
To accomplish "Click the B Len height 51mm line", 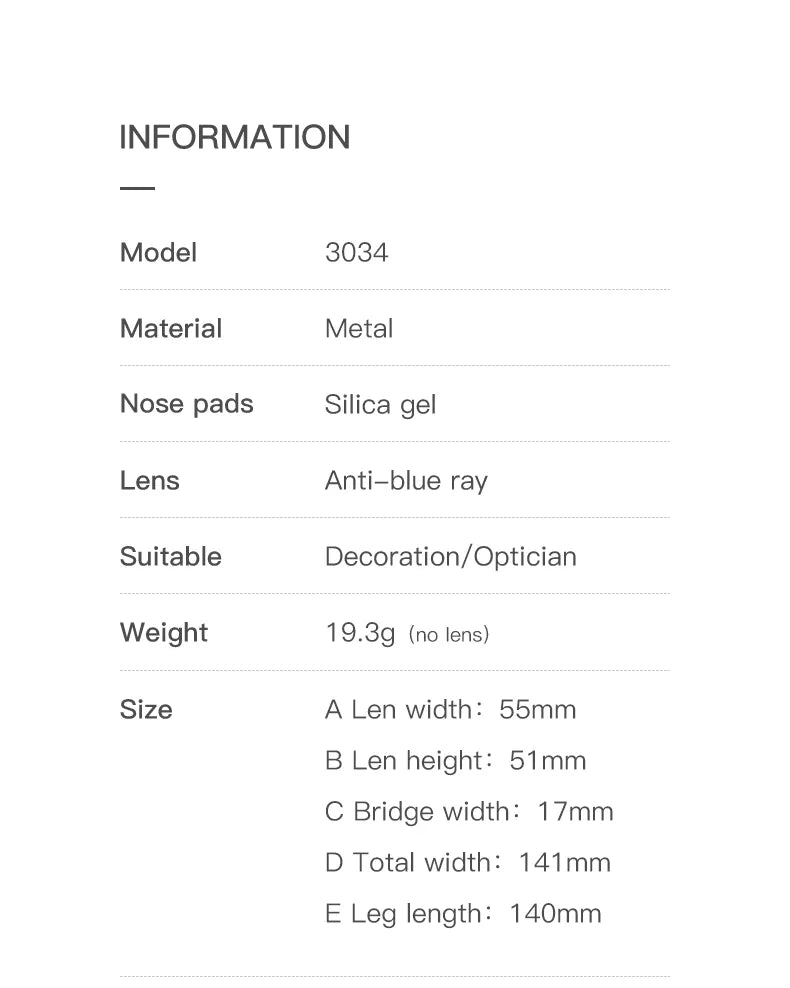I will [x=455, y=761].
